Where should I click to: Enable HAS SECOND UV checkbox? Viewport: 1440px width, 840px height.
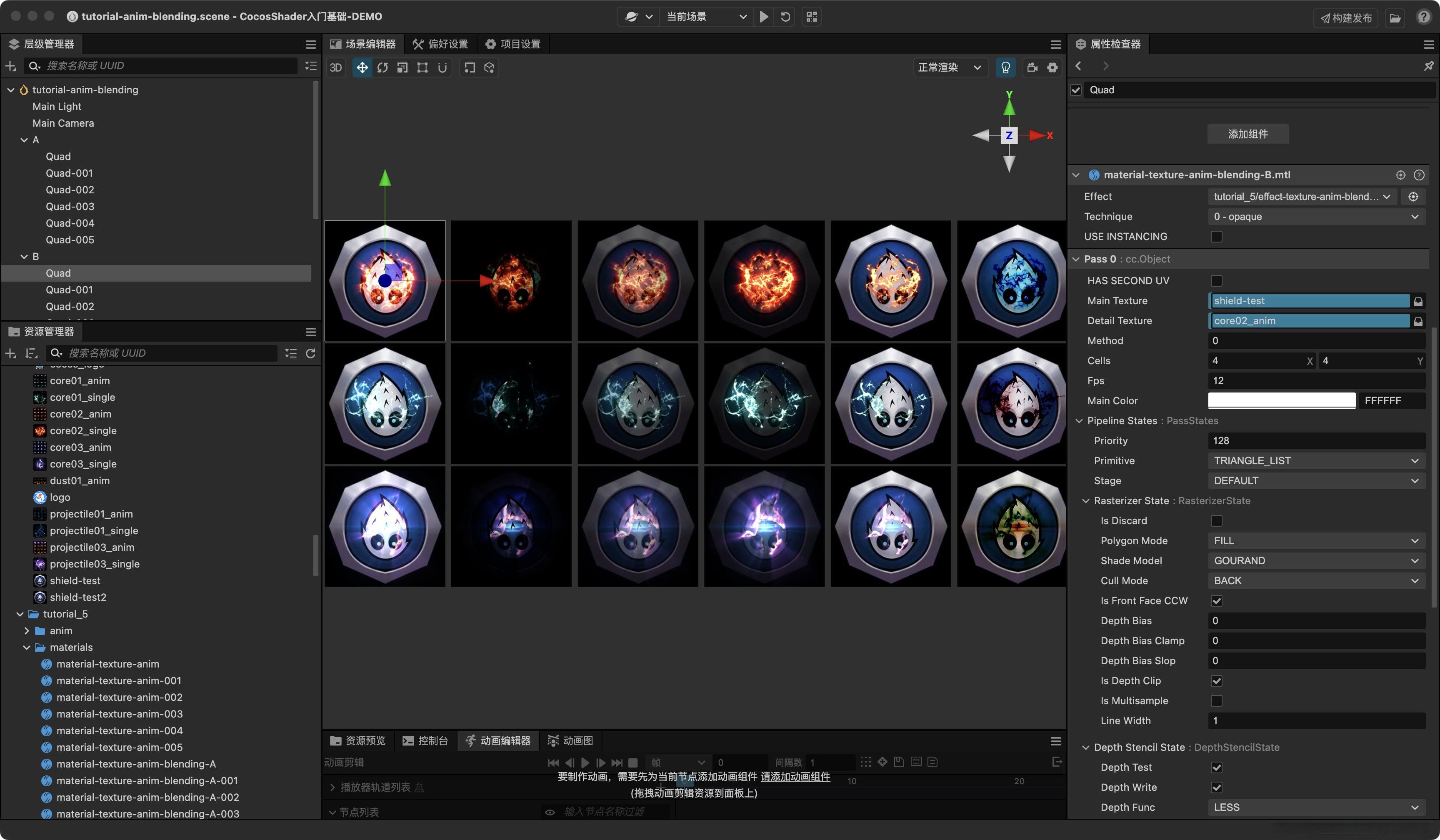pyautogui.click(x=1217, y=280)
